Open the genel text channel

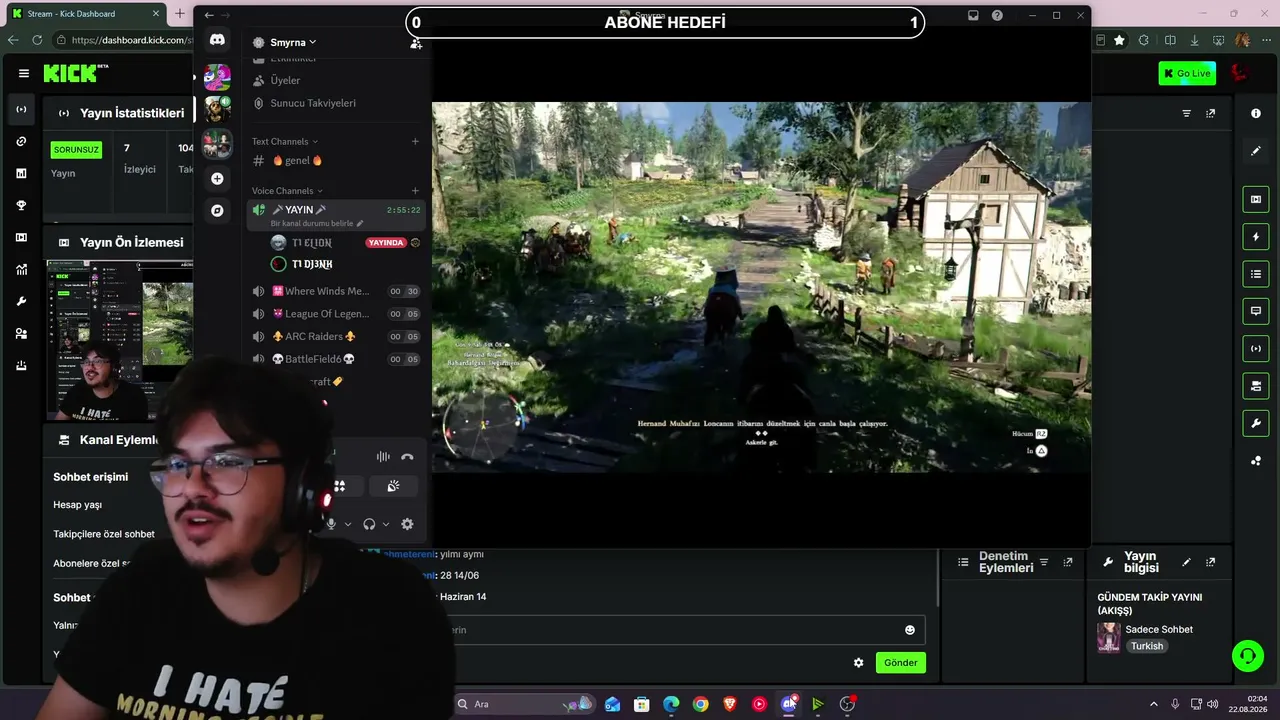[338, 160]
